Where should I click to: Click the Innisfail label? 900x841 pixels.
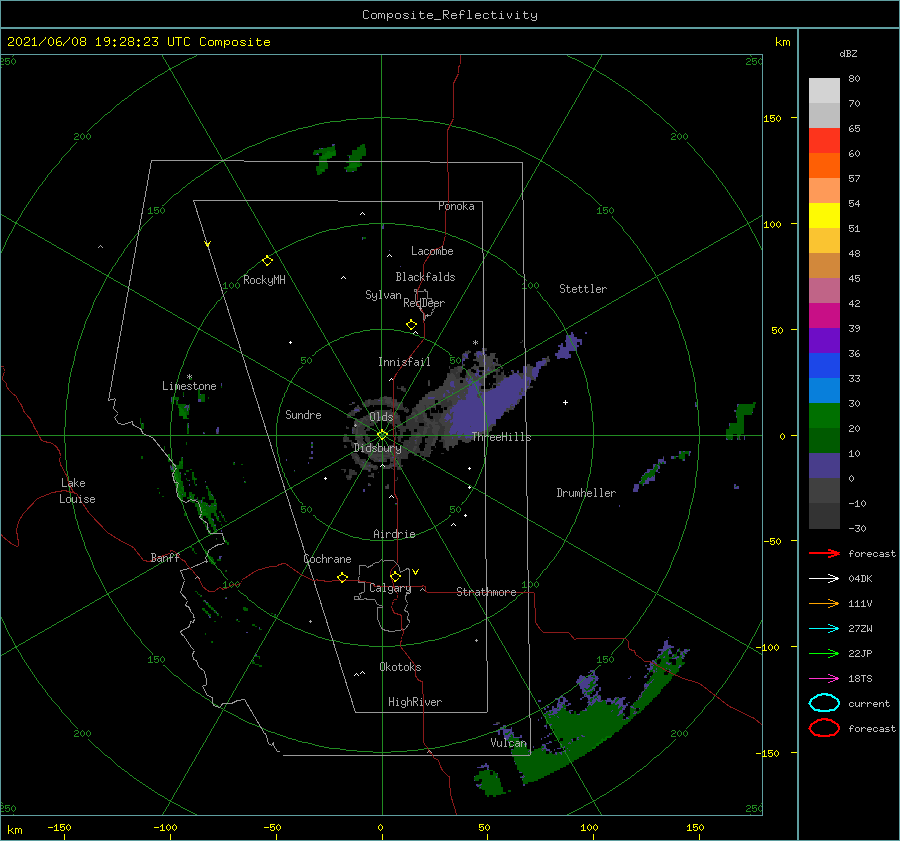(x=404, y=362)
